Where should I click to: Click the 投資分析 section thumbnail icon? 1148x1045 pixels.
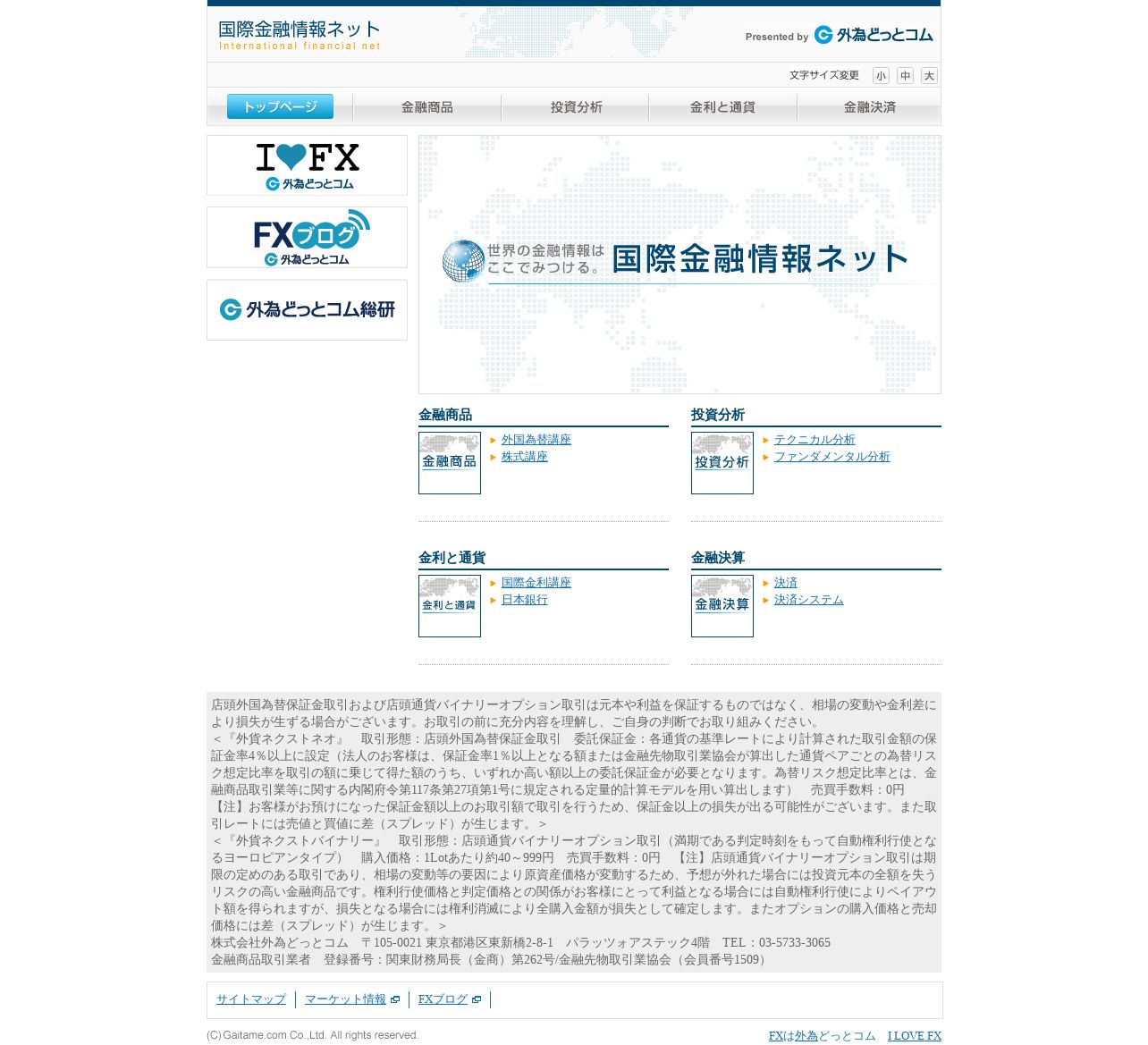point(722,463)
